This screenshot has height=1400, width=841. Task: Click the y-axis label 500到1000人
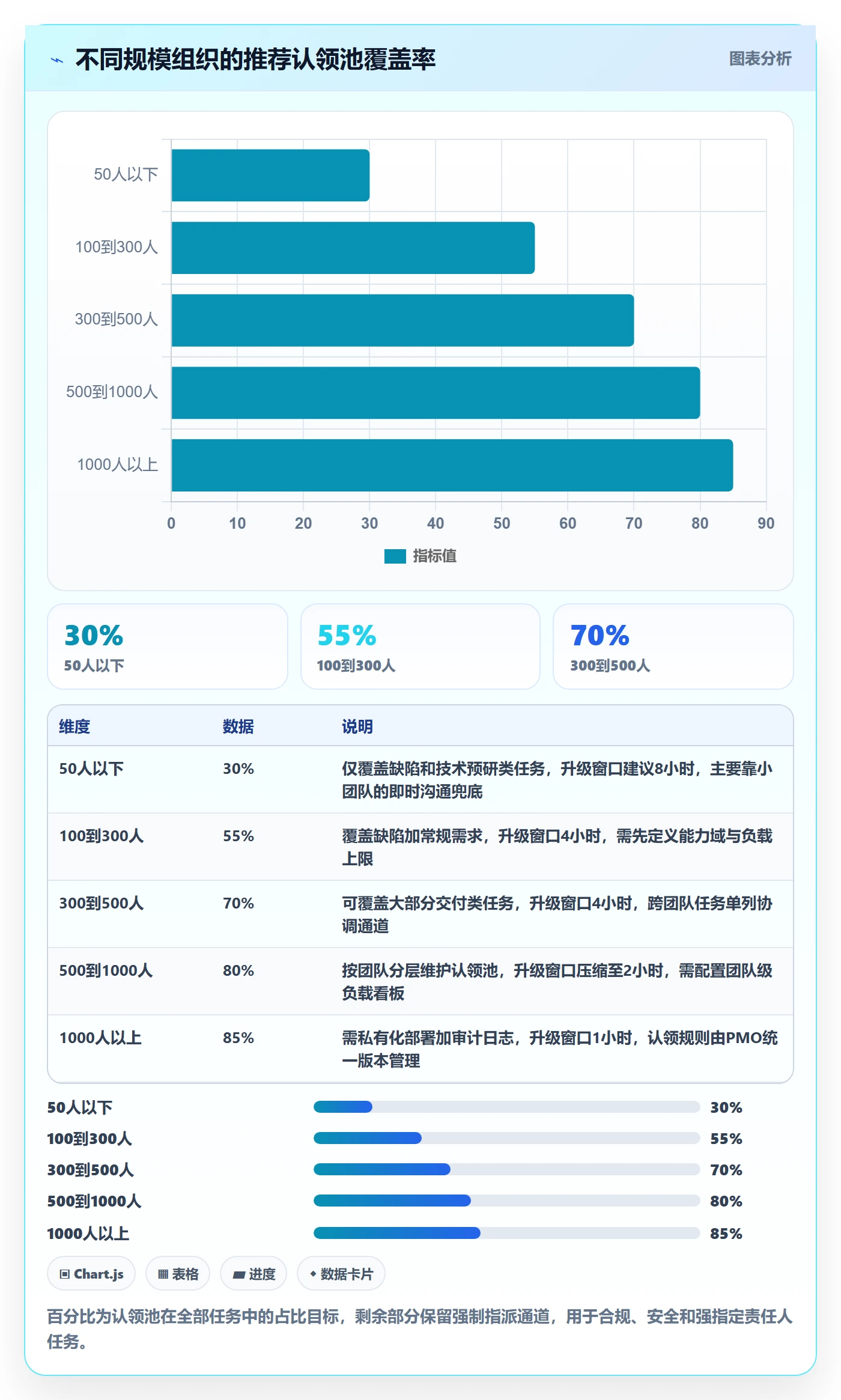click(112, 392)
